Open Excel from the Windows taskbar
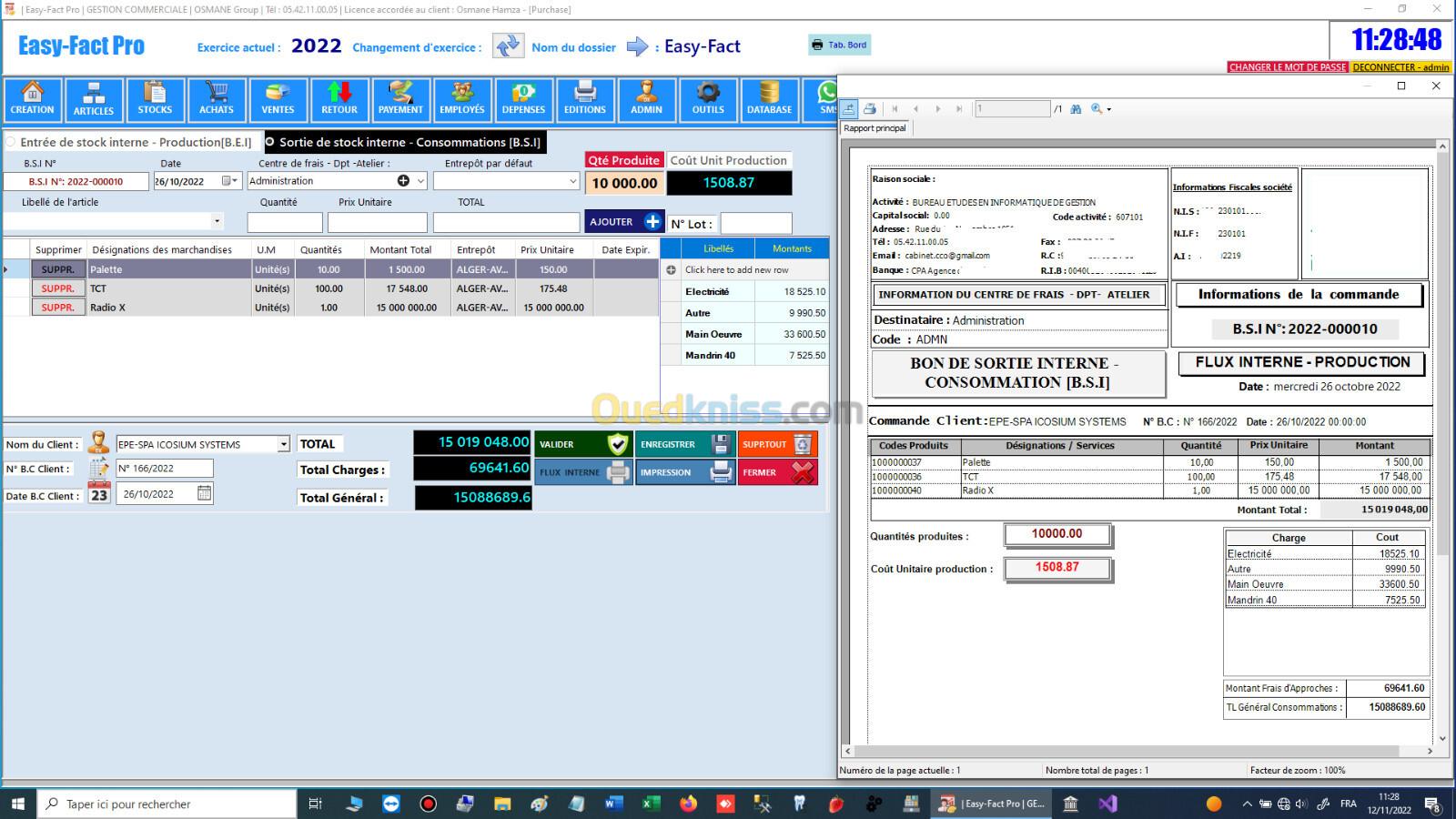This screenshot has width=1456, height=819. coord(651,804)
